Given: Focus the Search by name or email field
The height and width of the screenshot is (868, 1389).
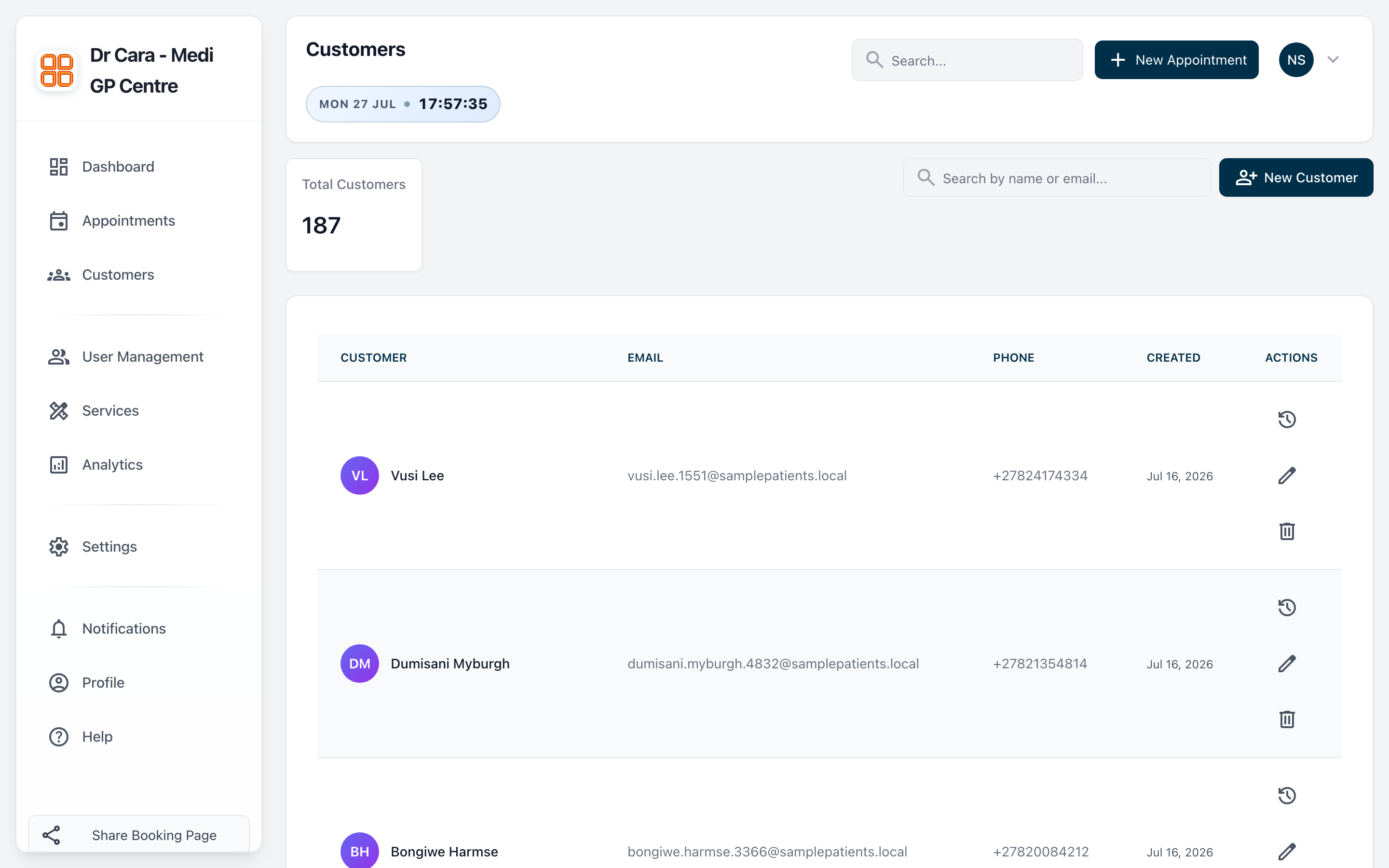Looking at the screenshot, I should tap(1057, 178).
